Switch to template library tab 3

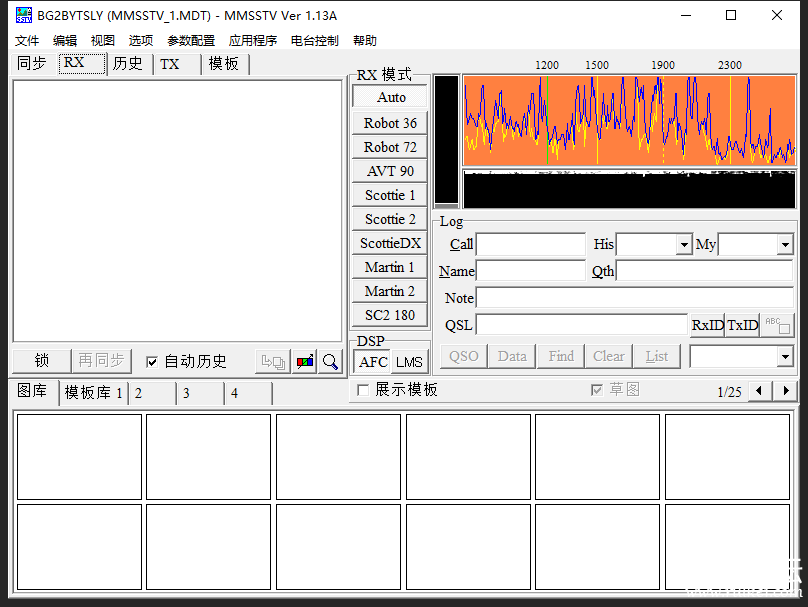200,394
